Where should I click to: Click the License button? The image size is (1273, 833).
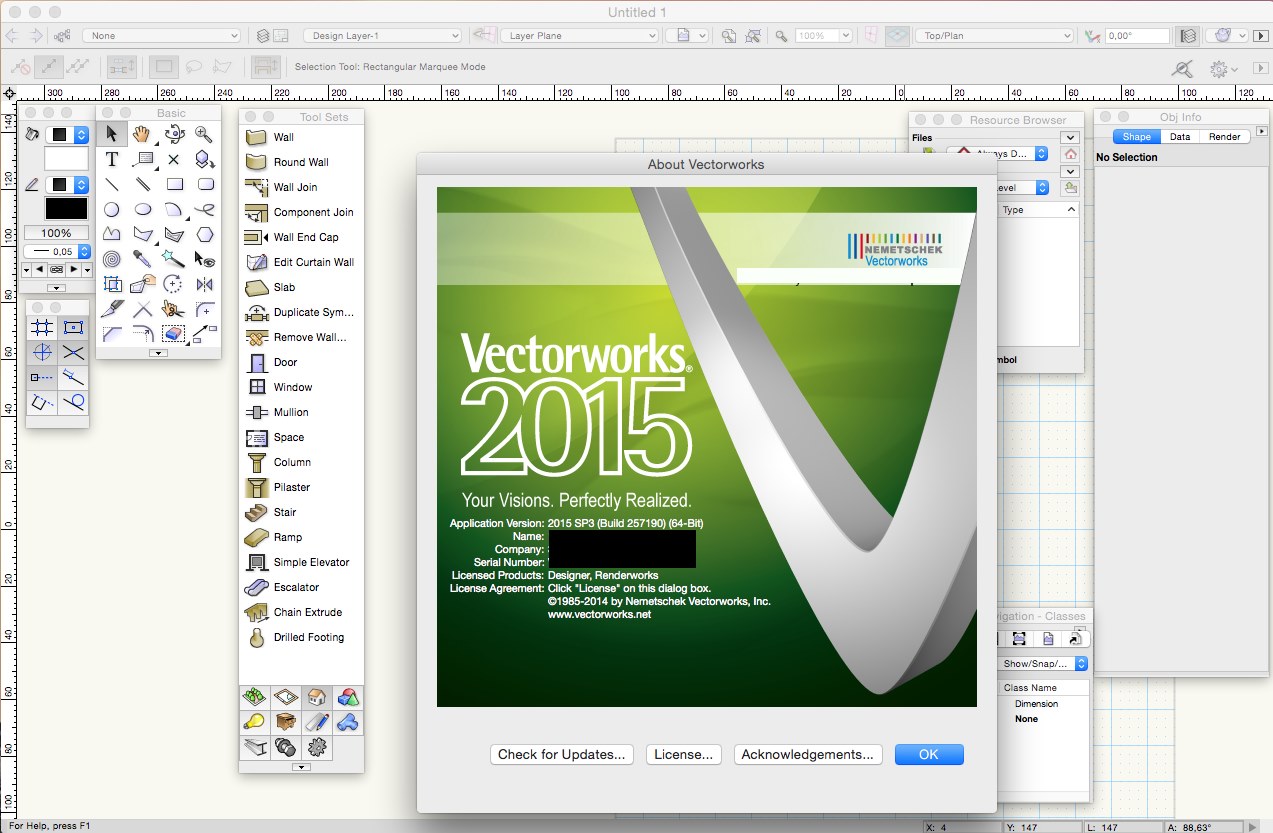click(683, 754)
